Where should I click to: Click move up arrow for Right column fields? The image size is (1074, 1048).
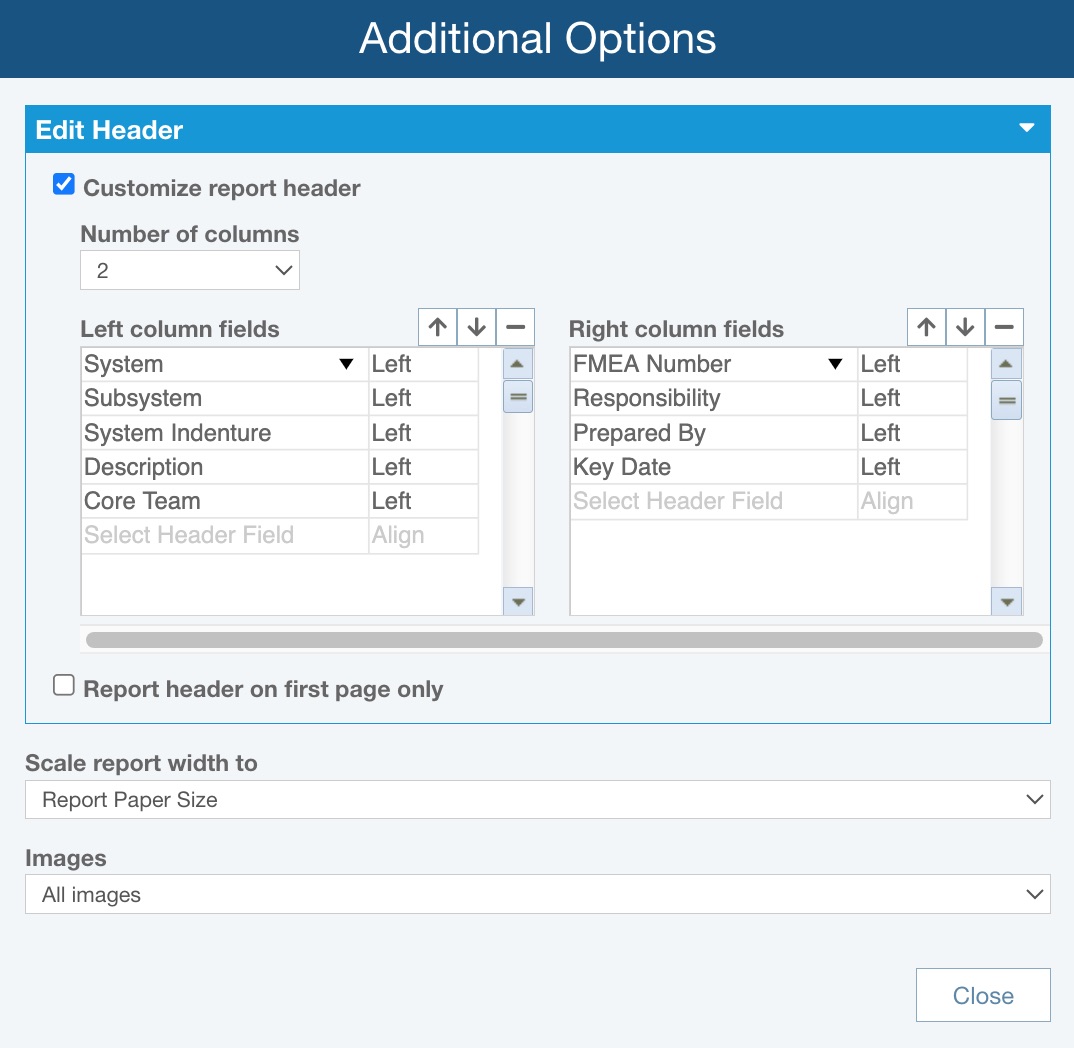[x=926, y=327]
